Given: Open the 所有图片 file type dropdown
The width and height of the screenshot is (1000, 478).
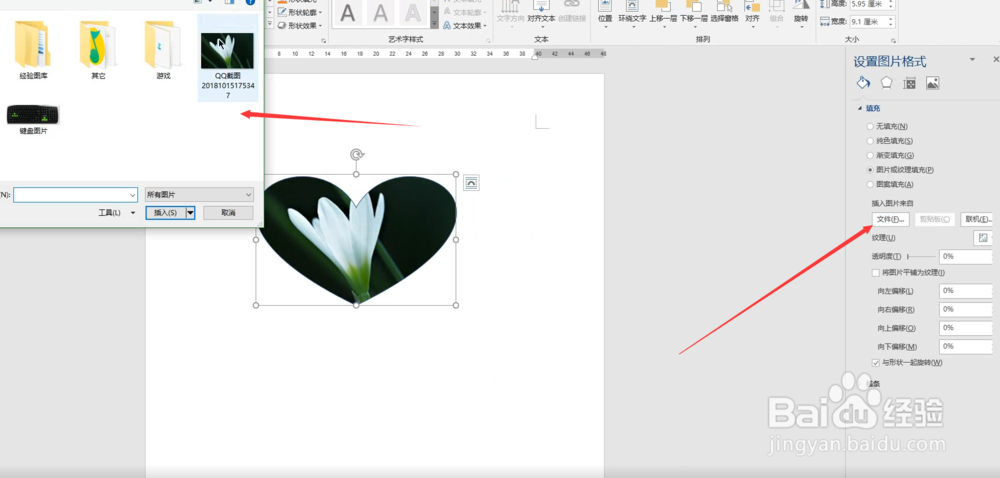Looking at the screenshot, I should tap(200, 195).
